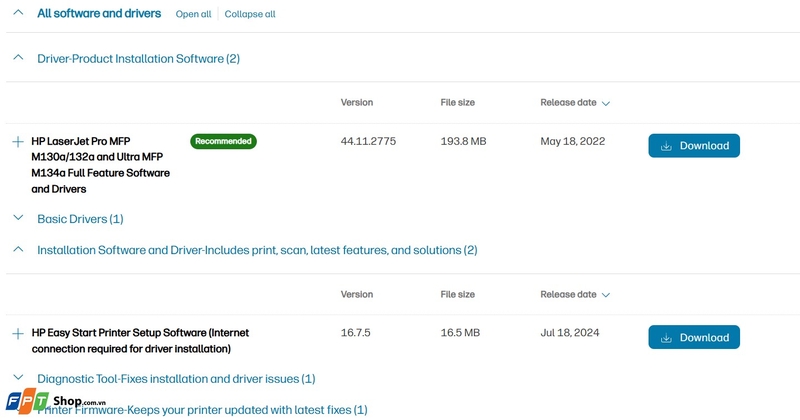Select version text 44.11.2775
800x420 pixels.
(x=368, y=141)
